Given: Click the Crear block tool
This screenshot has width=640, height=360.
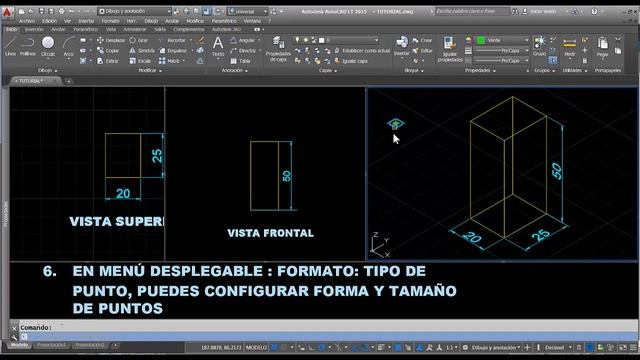Looking at the screenshot, I should pyautogui.click(x=422, y=40).
